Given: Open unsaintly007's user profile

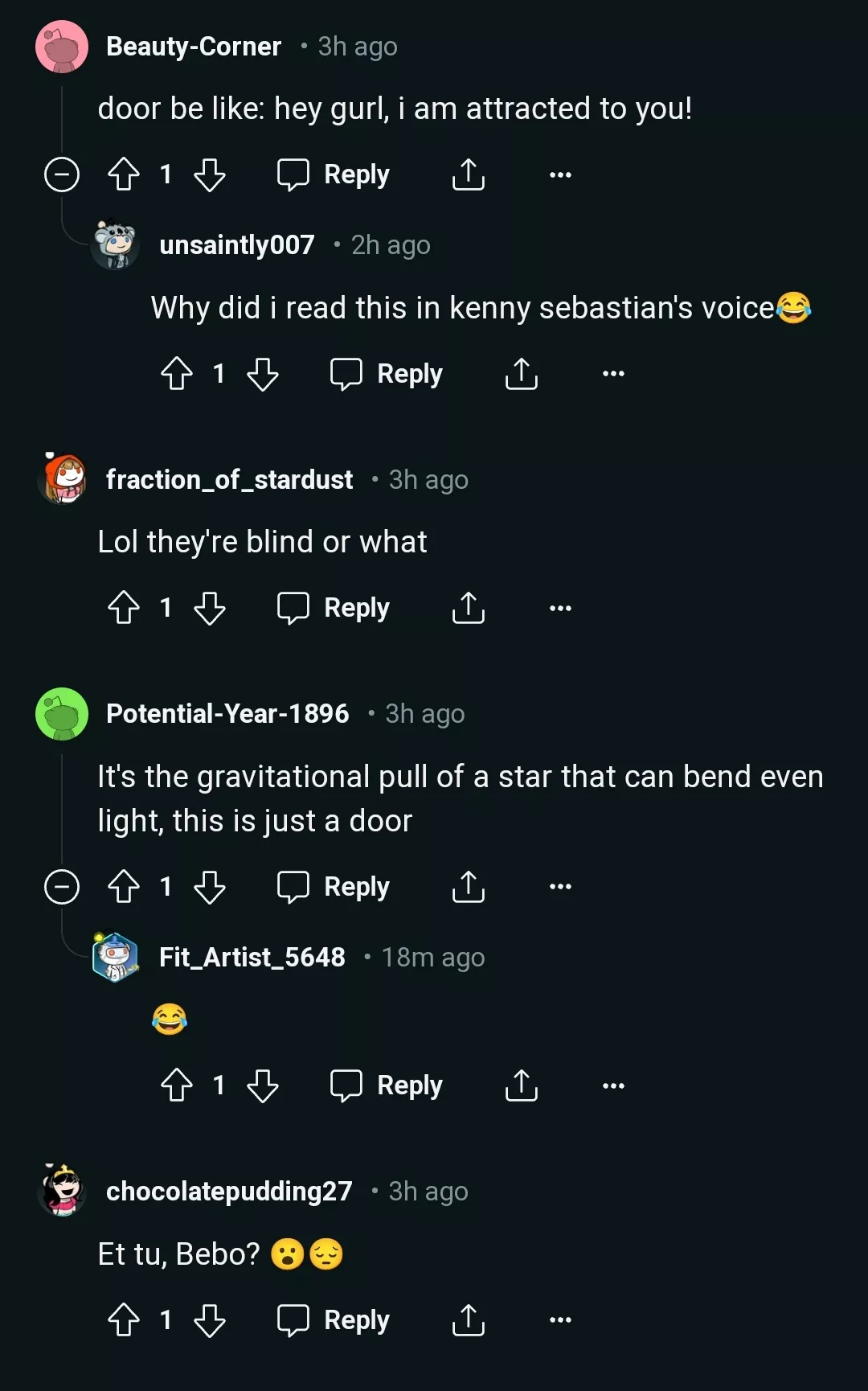Looking at the screenshot, I should [236, 244].
